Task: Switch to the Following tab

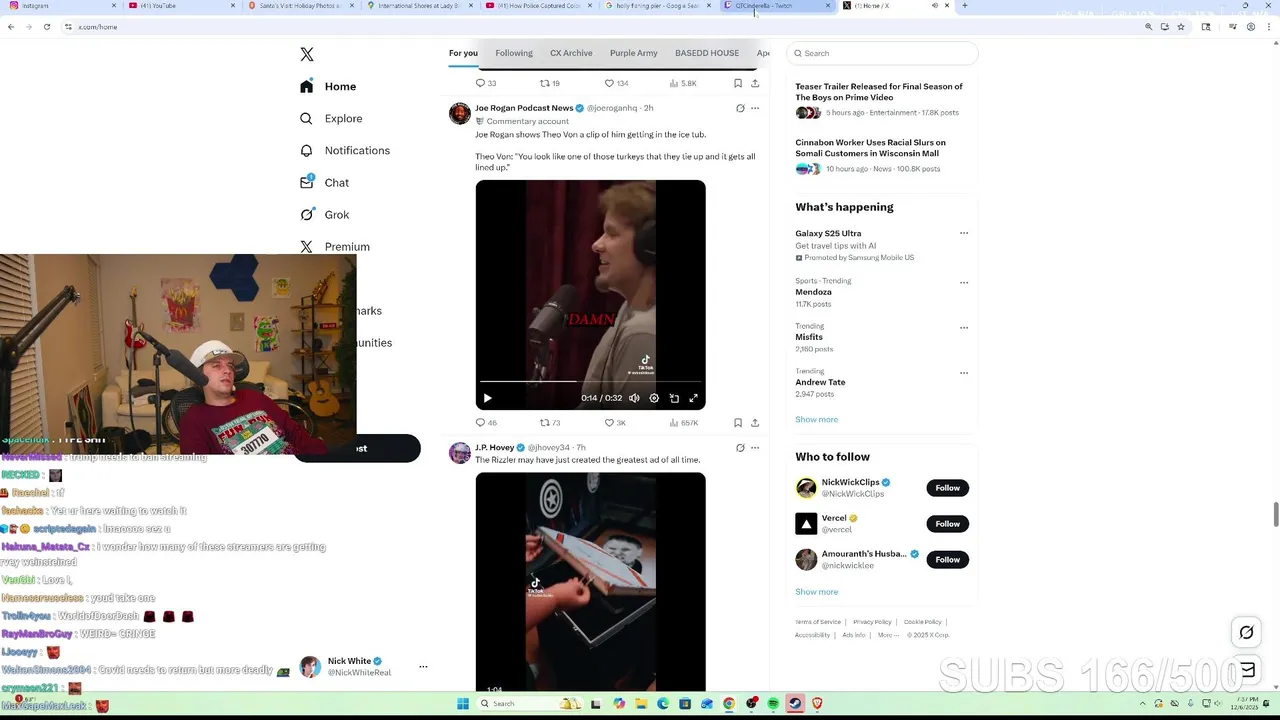Action: click(x=514, y=53)
